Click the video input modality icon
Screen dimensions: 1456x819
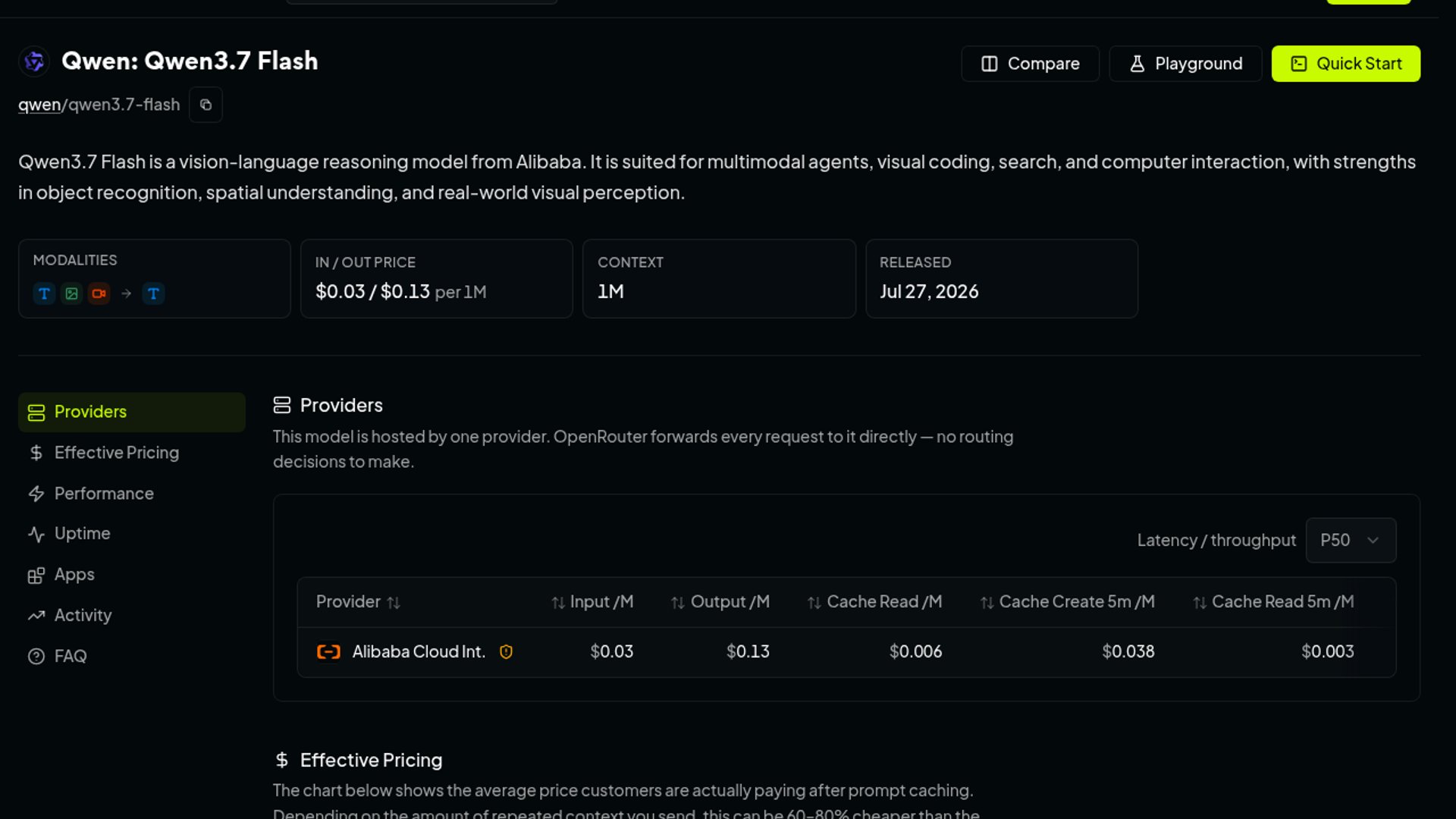click(x=99, y=293)
